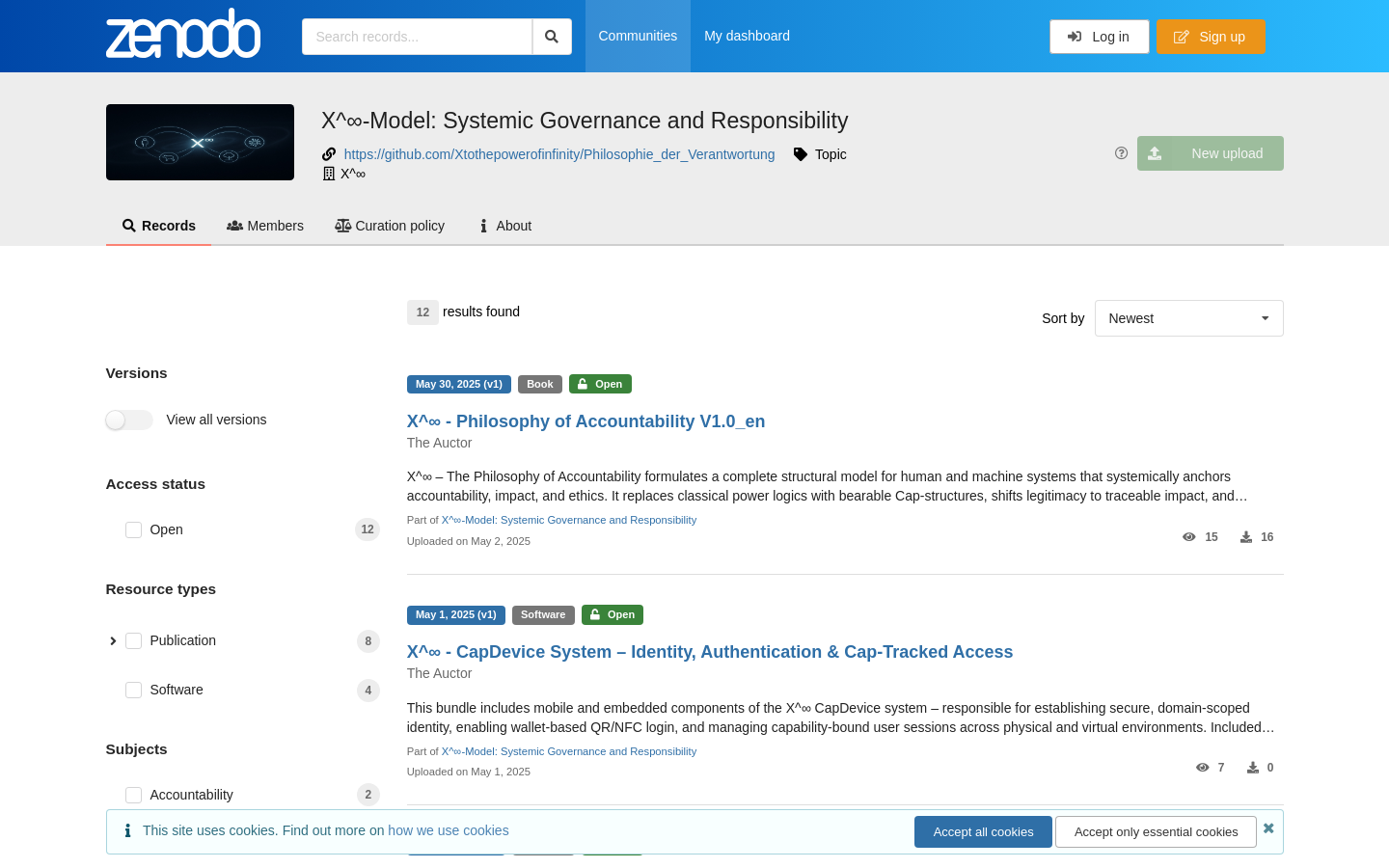Viewport: 1389px width, 868px height.
Task: Check the Software resource type checkbox
Action: point(134,690)
